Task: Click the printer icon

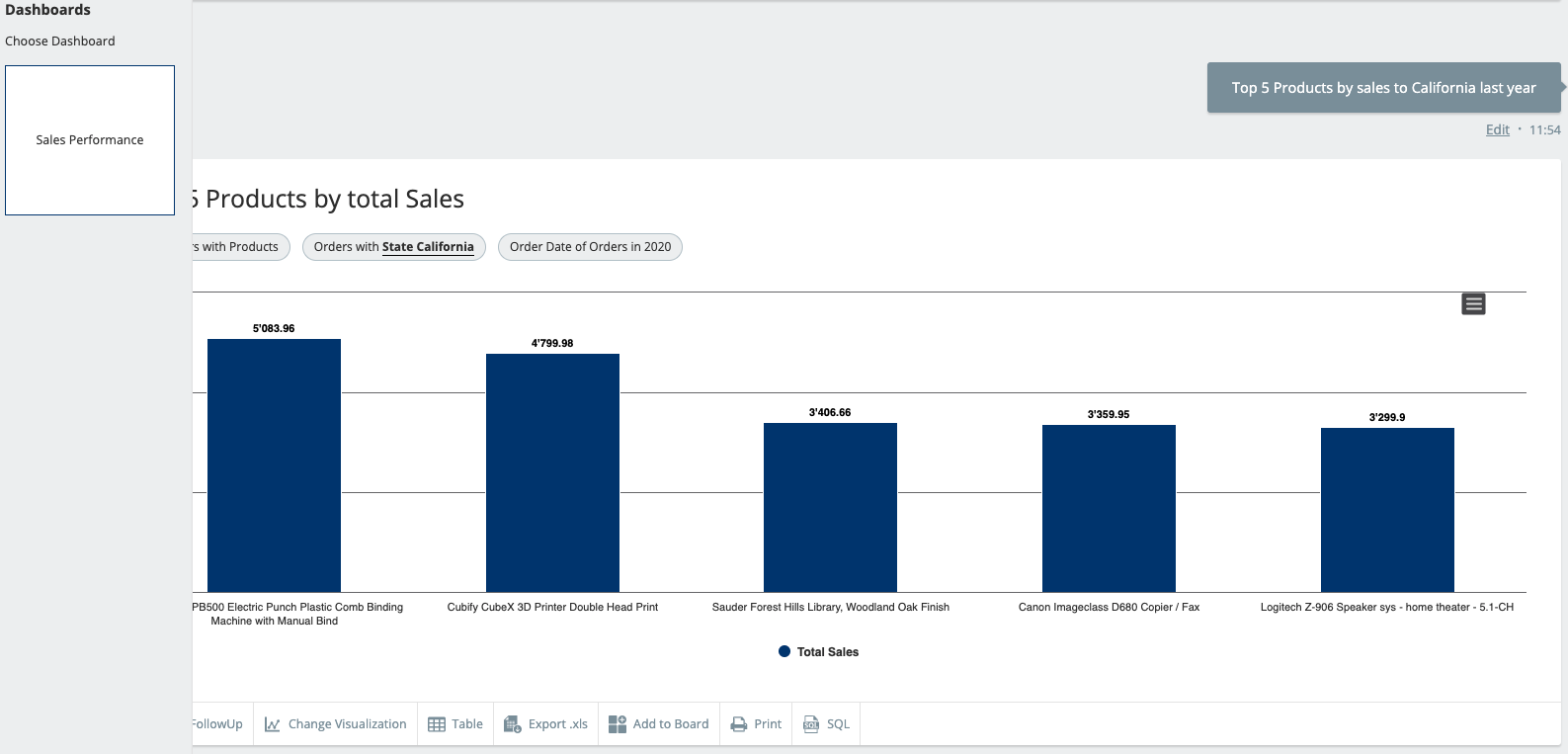Action: point(739,724)
